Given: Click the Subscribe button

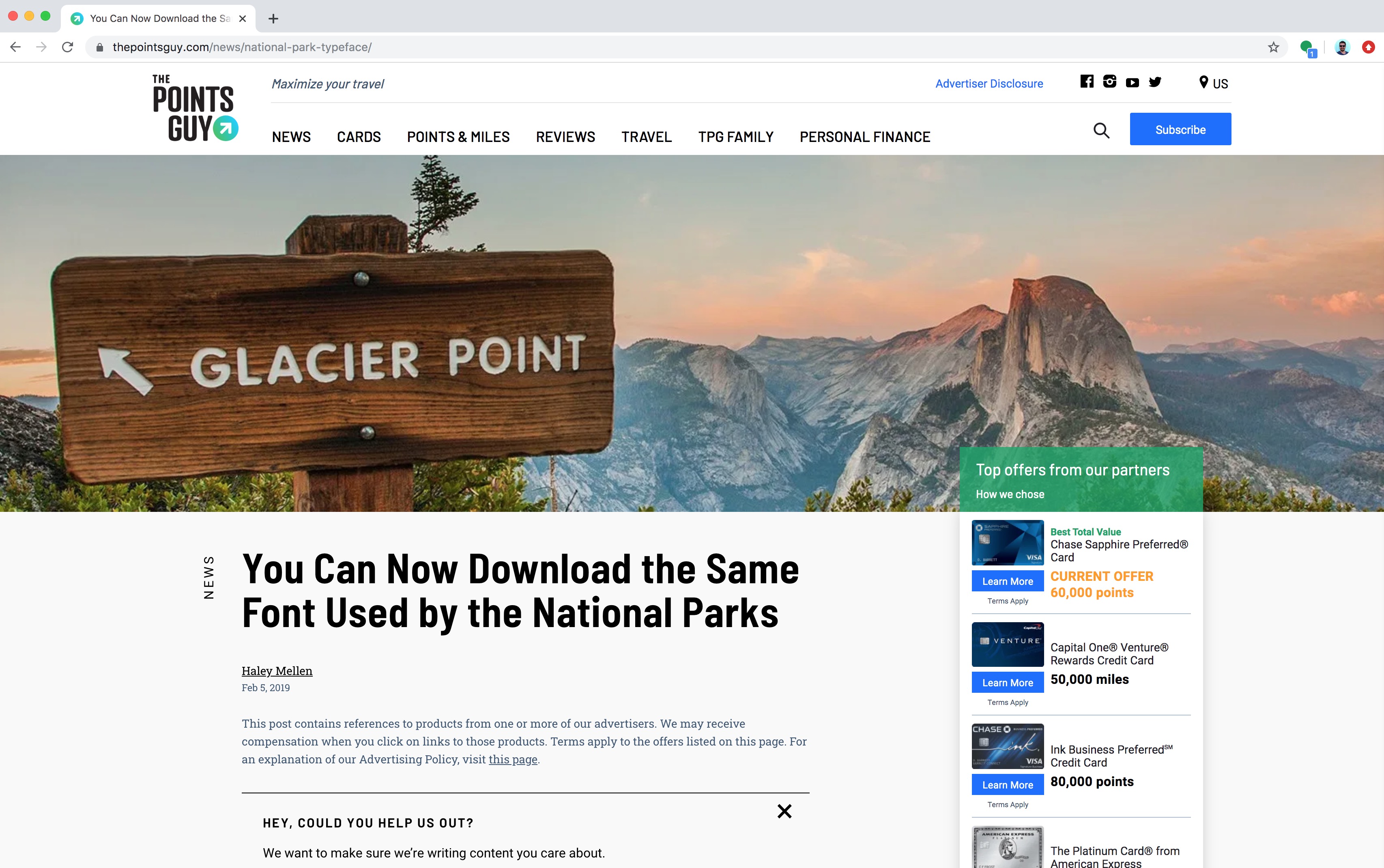Looking at the screenshot, I should [1180, 129].
